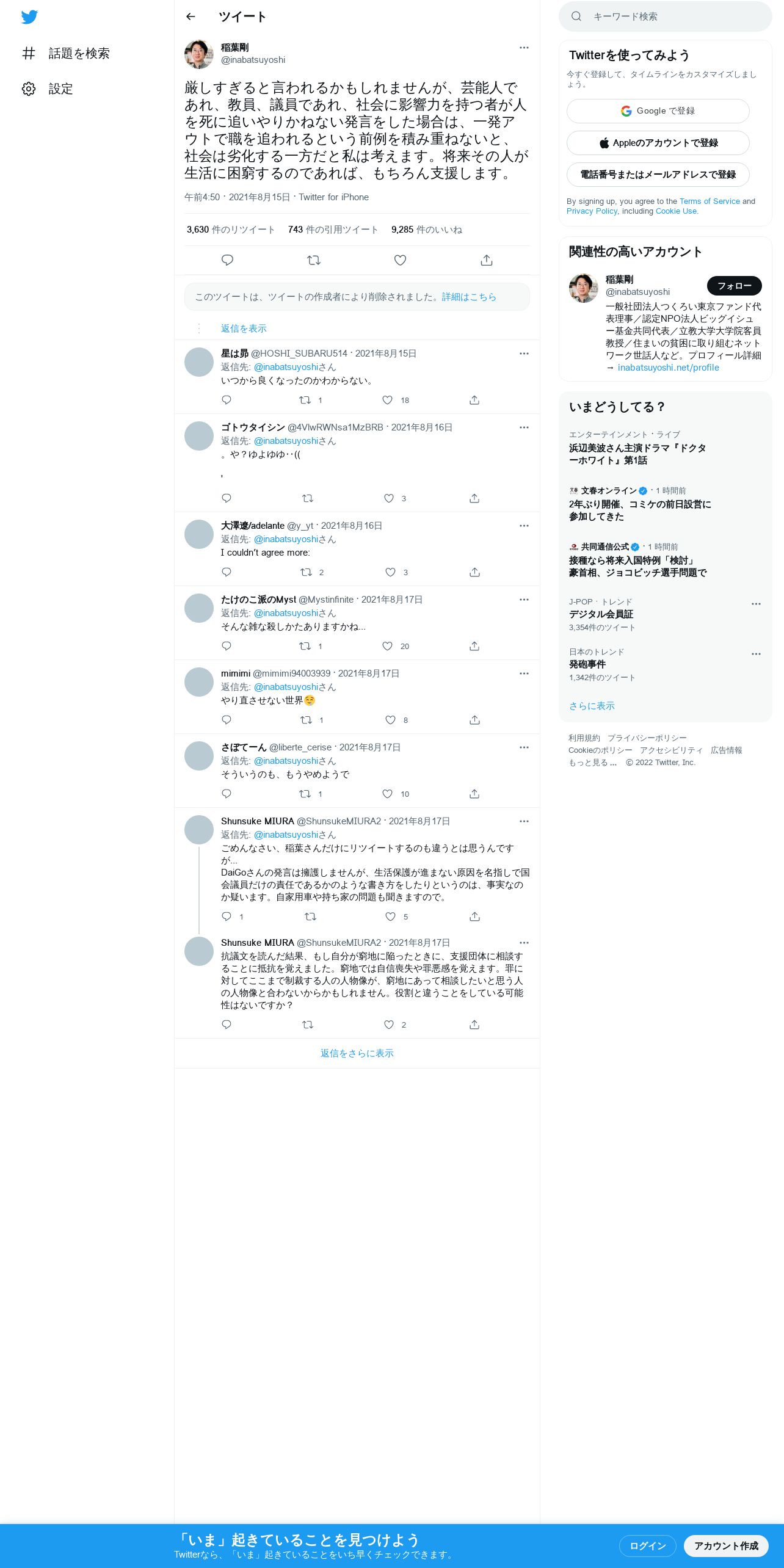Open more menu on mimimi's reply
Viewport: 784px width, 1568px height.
pos(524,673)
